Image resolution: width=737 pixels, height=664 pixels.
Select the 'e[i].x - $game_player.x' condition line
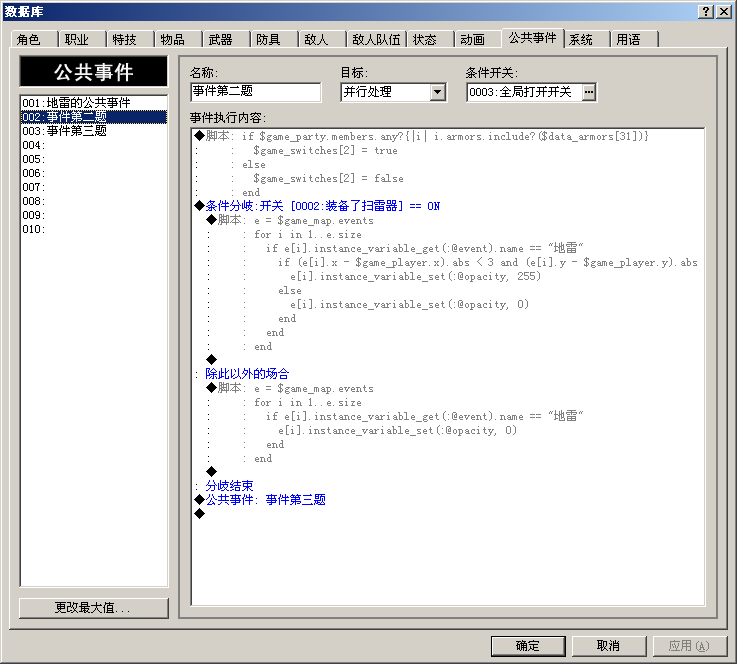pyautogui.click(x=448, y=262)
